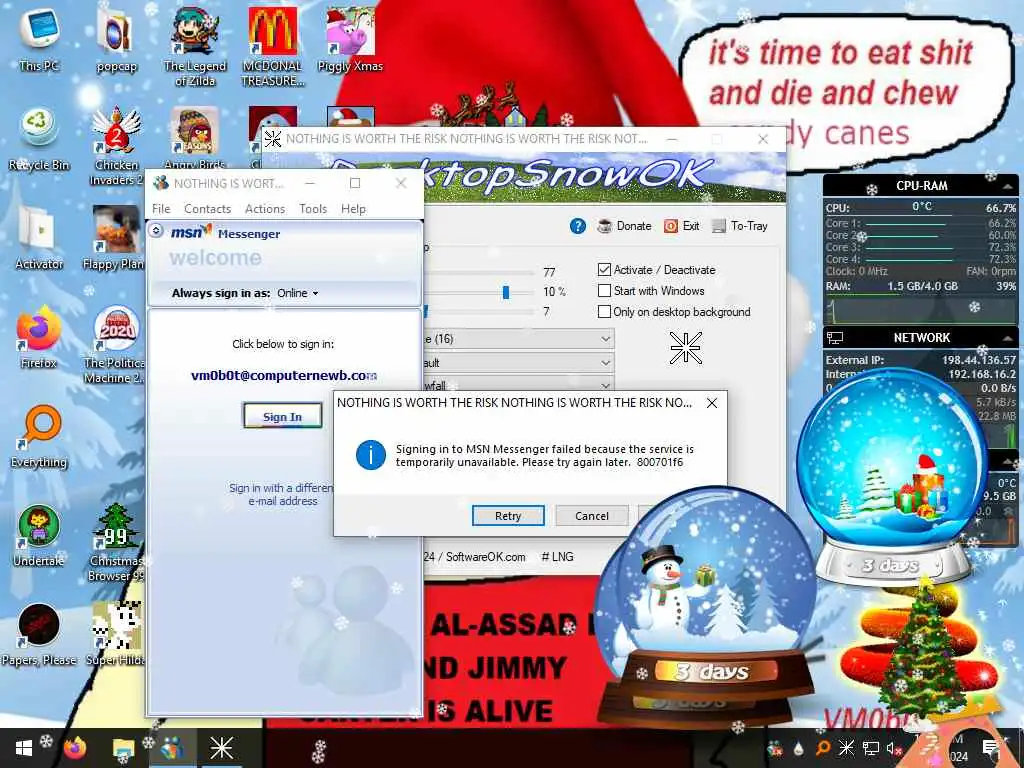The width and height of the screenshot is (1024, 768).
Task: Open the notification center icon
Action: (991, 748)
